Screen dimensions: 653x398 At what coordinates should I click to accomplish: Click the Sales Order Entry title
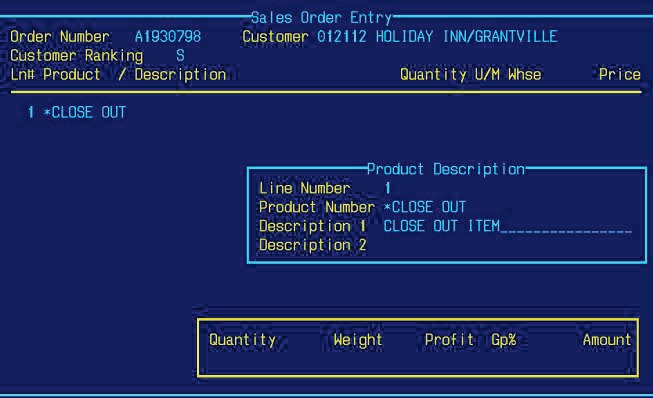point(321,18)
